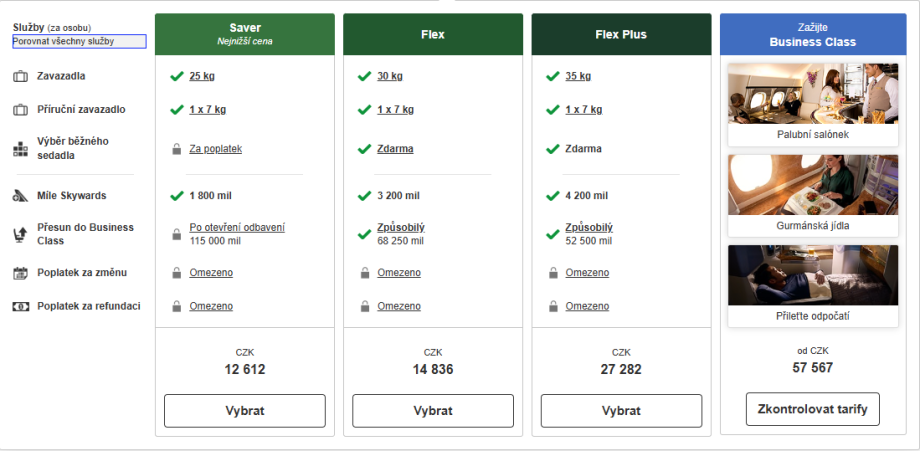This screenshot has width=920, height=451.
Task: Click the hand baggage icon beside Příruční zavazadlo
Action: tap(20, 109)
